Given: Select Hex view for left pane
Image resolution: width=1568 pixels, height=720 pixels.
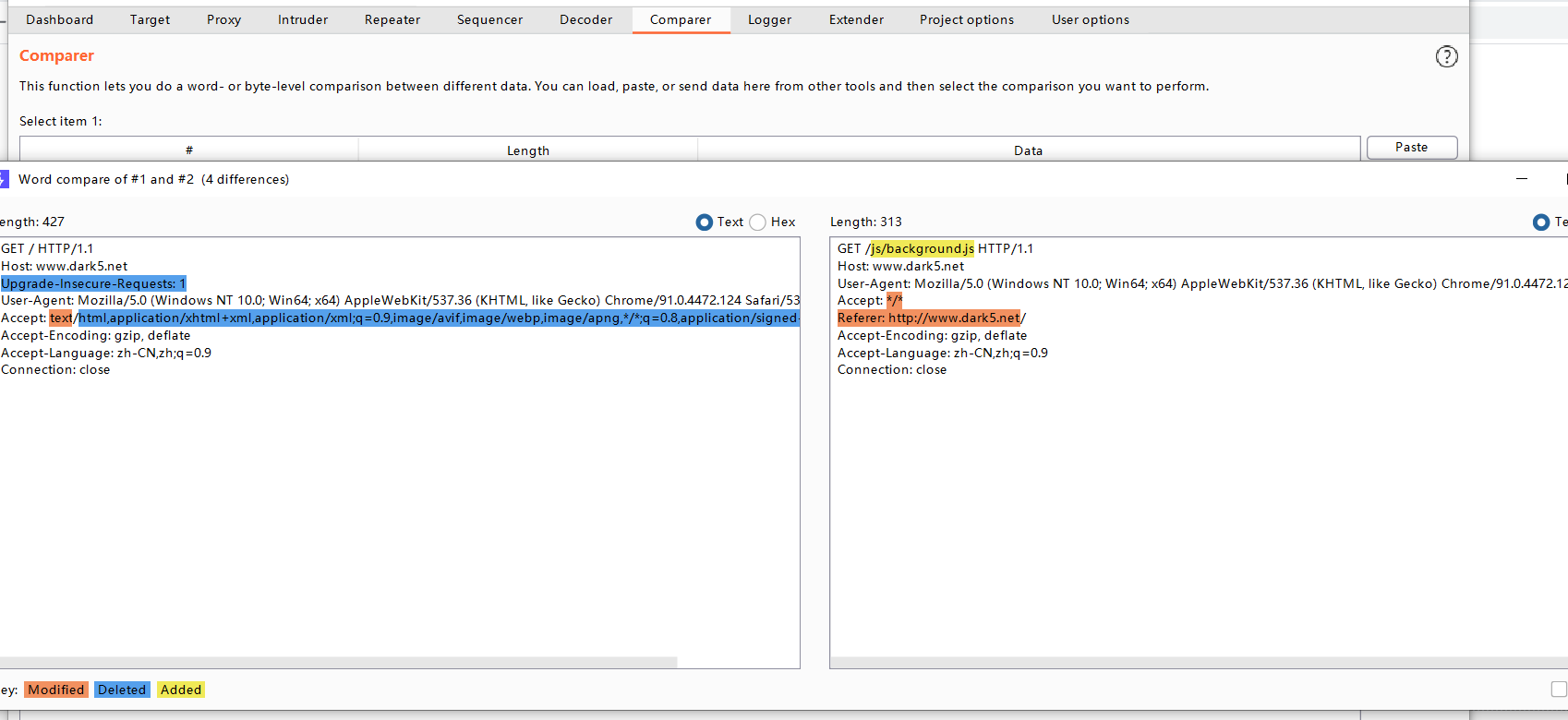Looking at the screenshot, I should [757, 222].
